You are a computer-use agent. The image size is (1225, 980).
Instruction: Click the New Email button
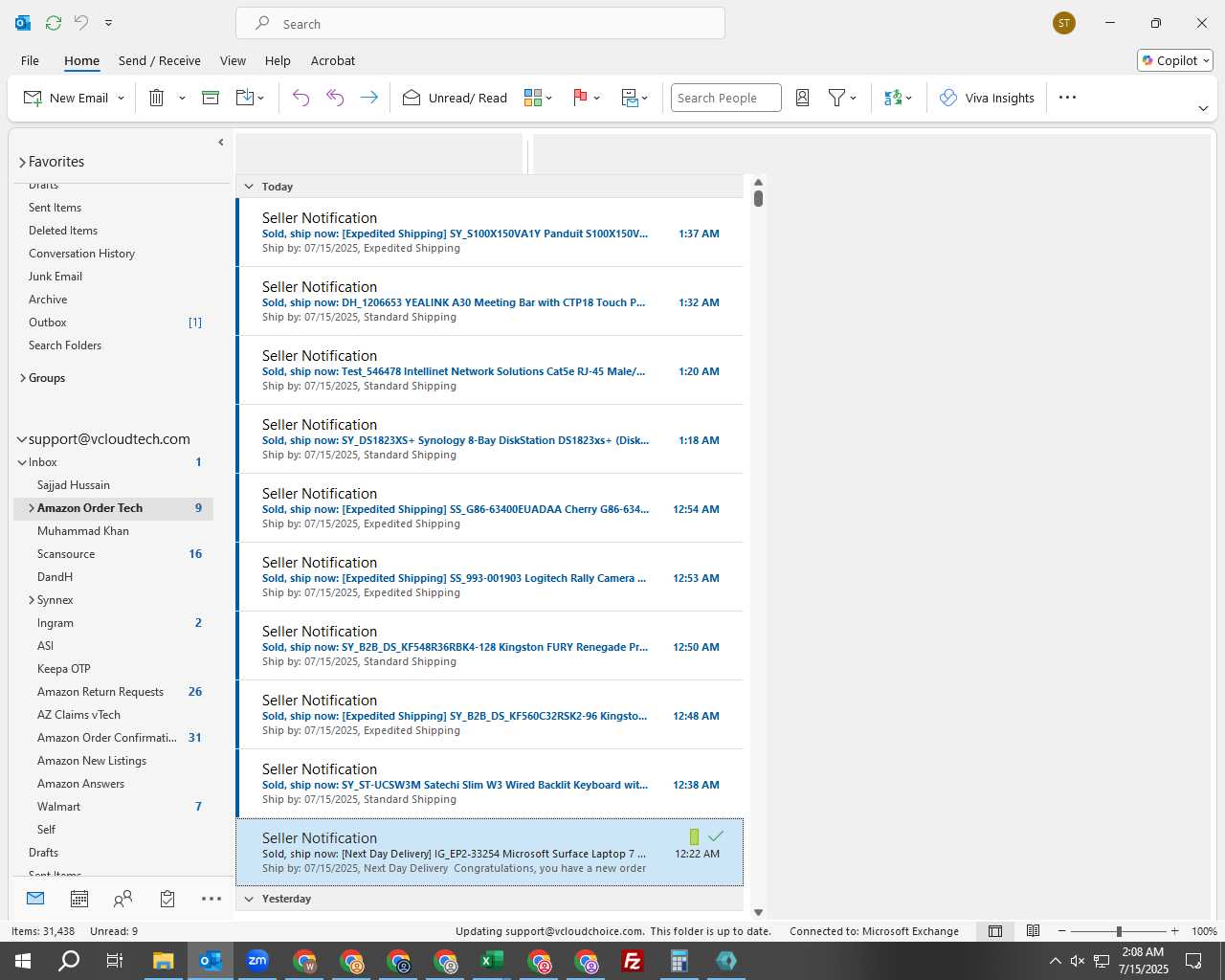[66, 98]
